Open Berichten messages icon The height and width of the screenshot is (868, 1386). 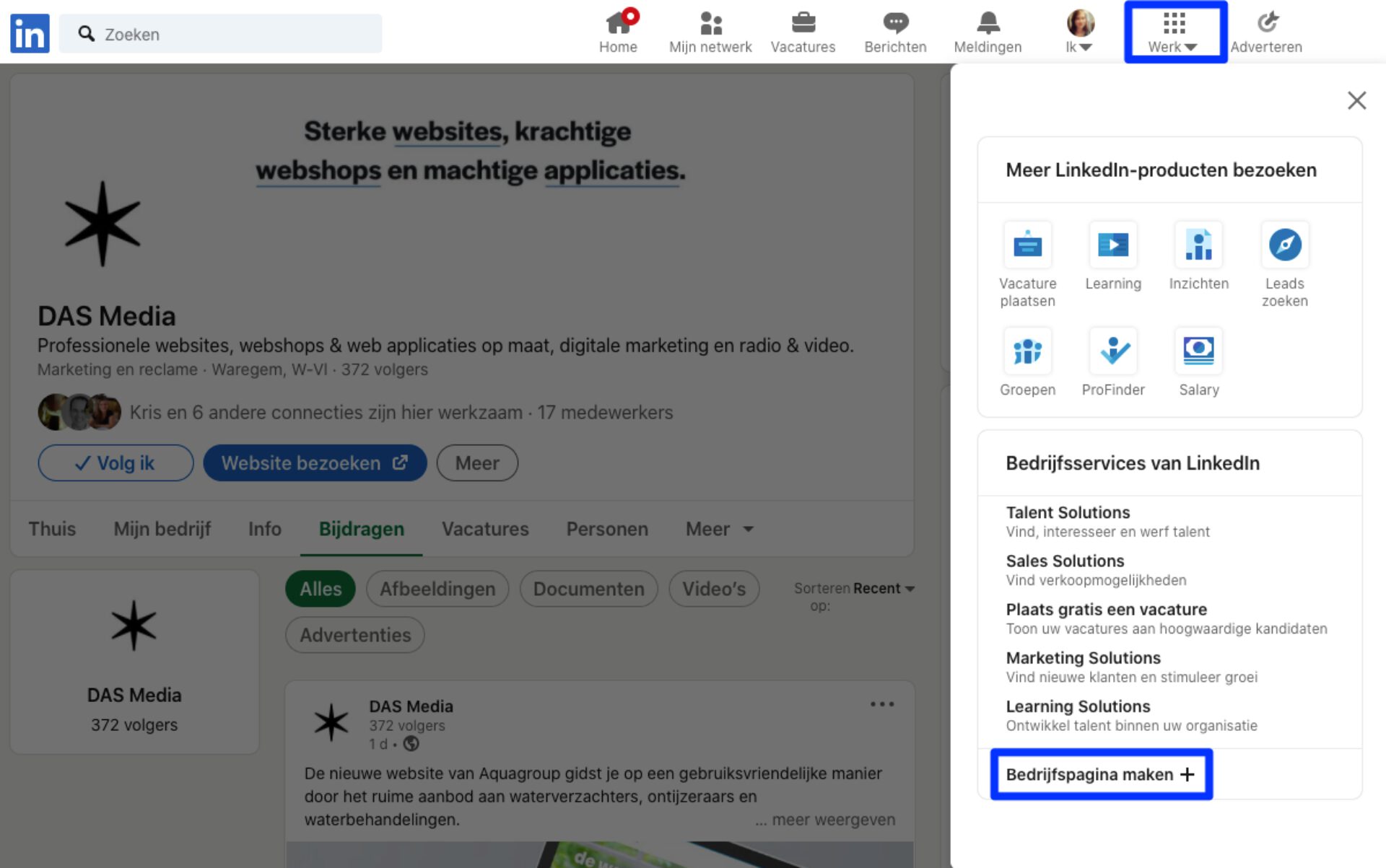(x=895, y=32)
